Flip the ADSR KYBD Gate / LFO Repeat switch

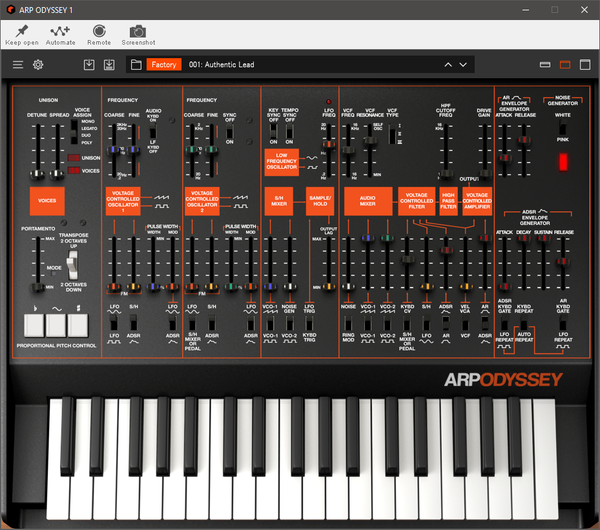(x=504, y=324)
